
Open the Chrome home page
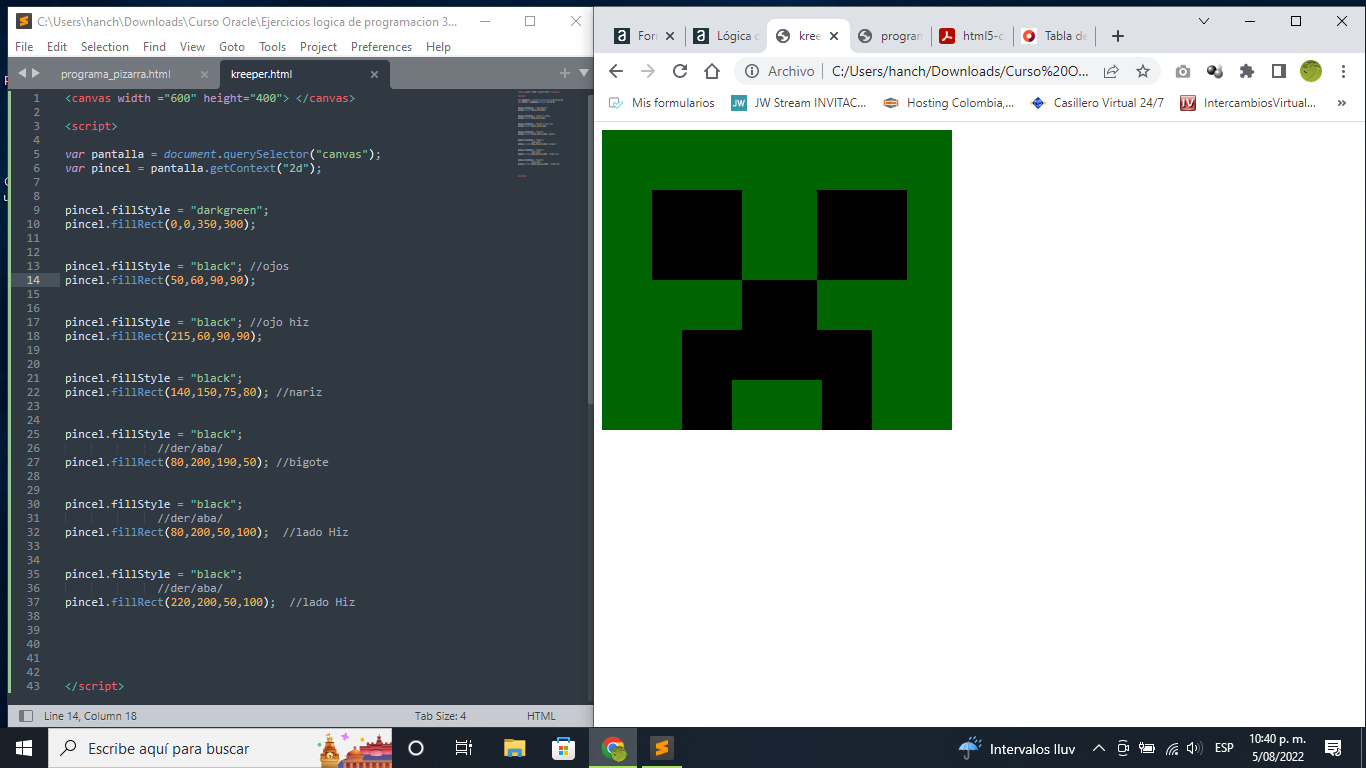coord(712,71)
